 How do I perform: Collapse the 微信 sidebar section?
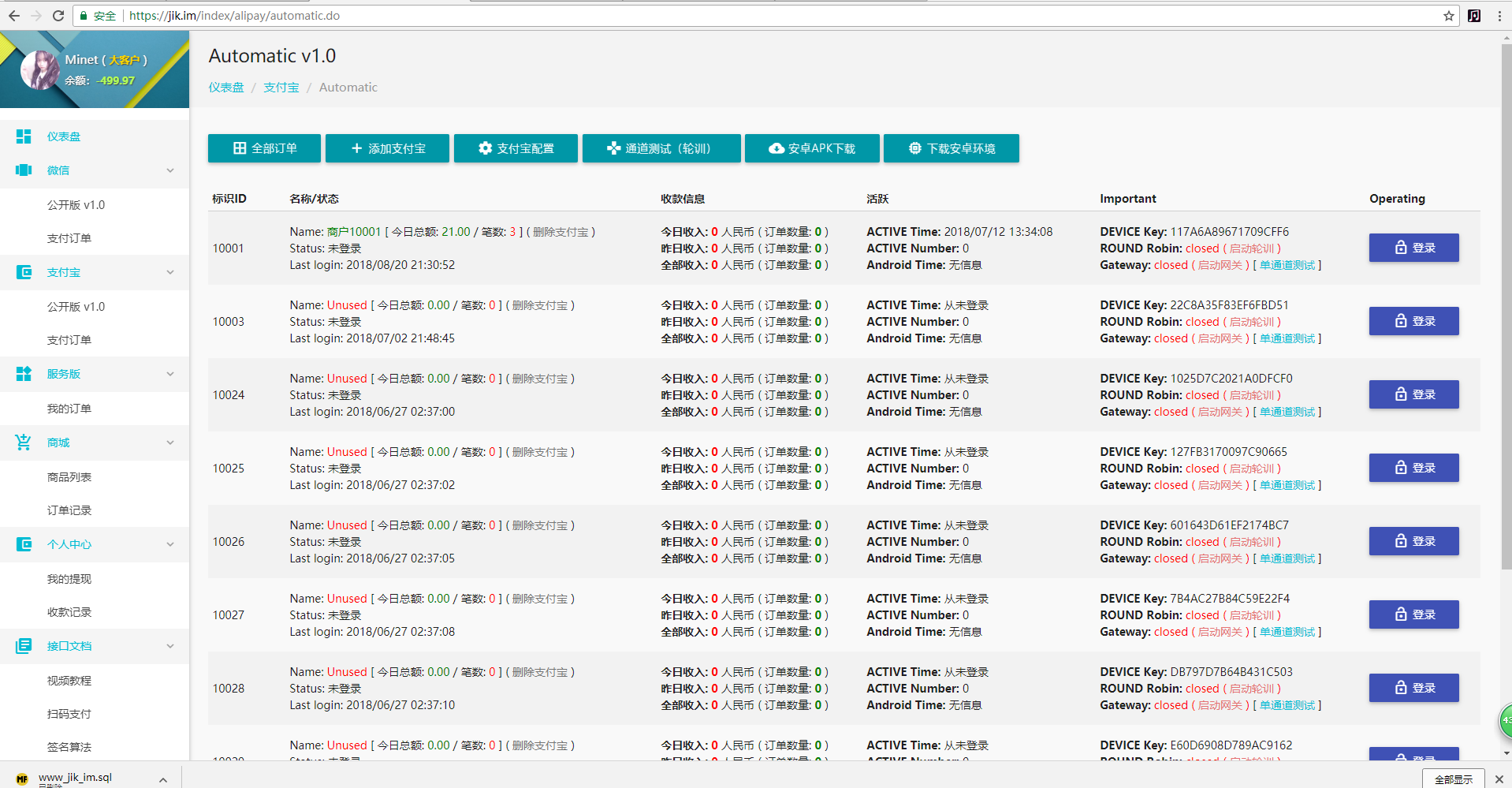pos(170,170)
